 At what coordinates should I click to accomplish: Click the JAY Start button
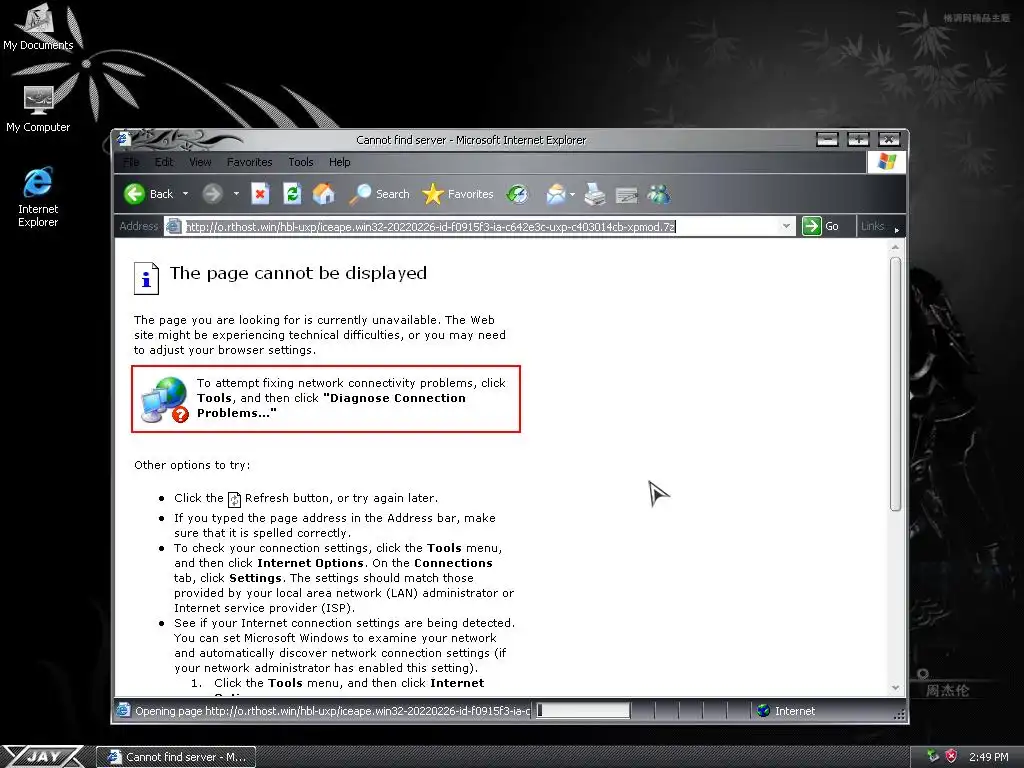pyautogui.click(x=43, y=756)
